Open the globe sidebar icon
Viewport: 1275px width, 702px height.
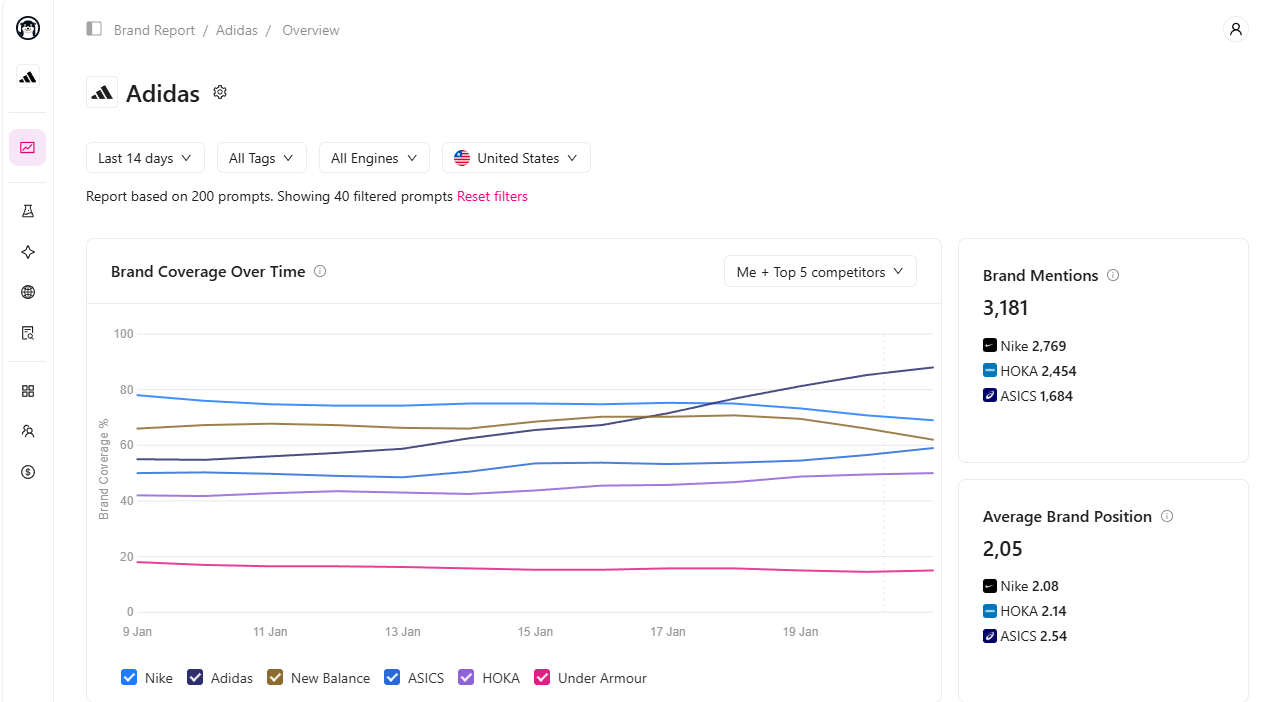28,292
